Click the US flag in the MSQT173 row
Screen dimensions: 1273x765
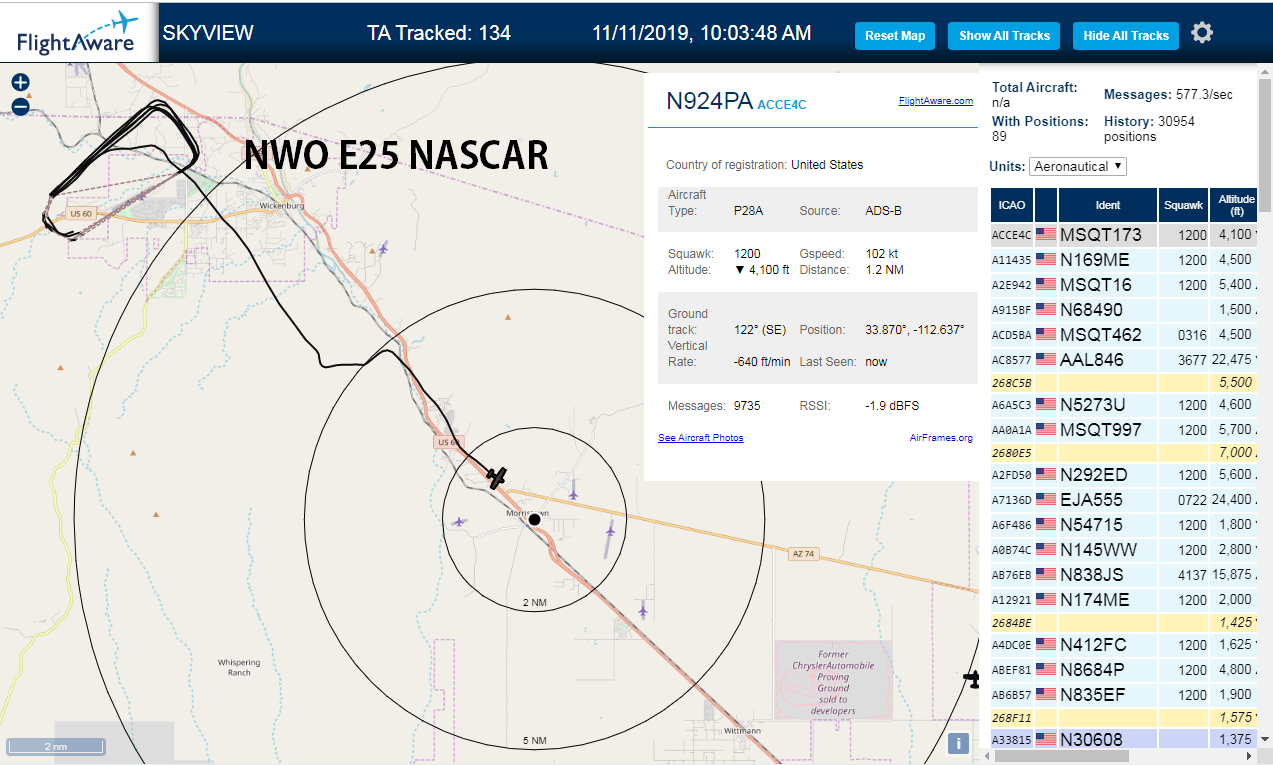pos(1046,235)
